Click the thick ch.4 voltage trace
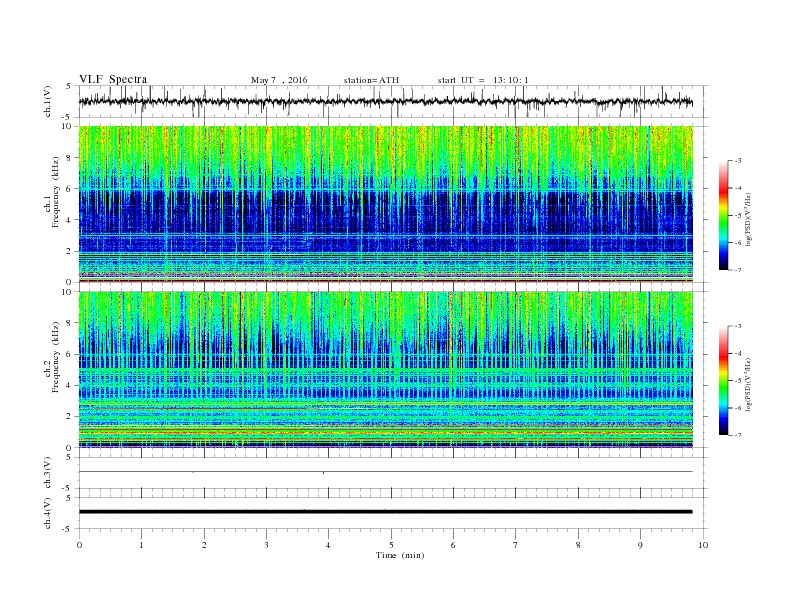Viewport: 792px width, 612px height. (x=386, y=512)
